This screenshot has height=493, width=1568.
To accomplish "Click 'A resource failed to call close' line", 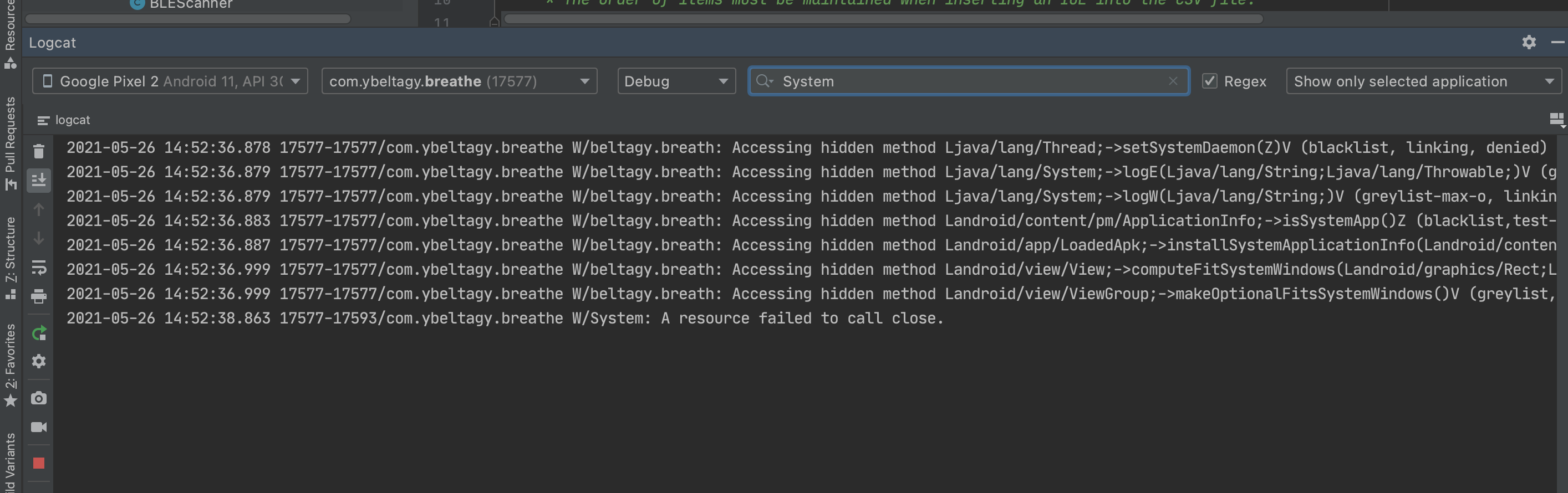I will pyautogui.click(x=505, y=318).
